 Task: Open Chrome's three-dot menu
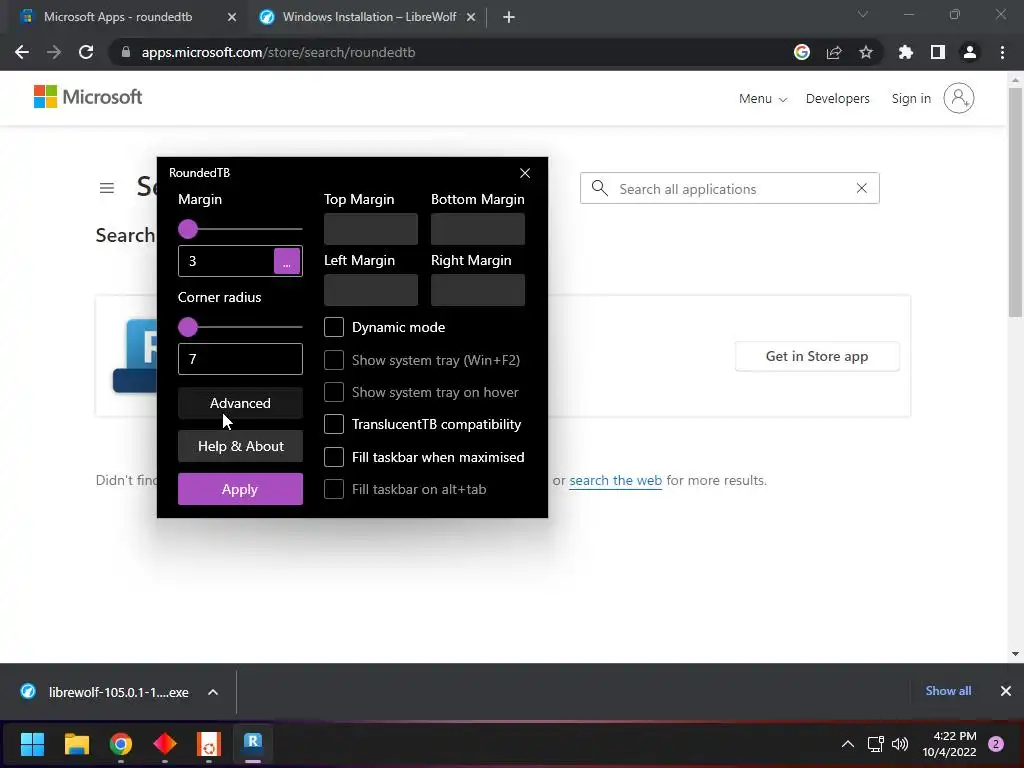1002,52
